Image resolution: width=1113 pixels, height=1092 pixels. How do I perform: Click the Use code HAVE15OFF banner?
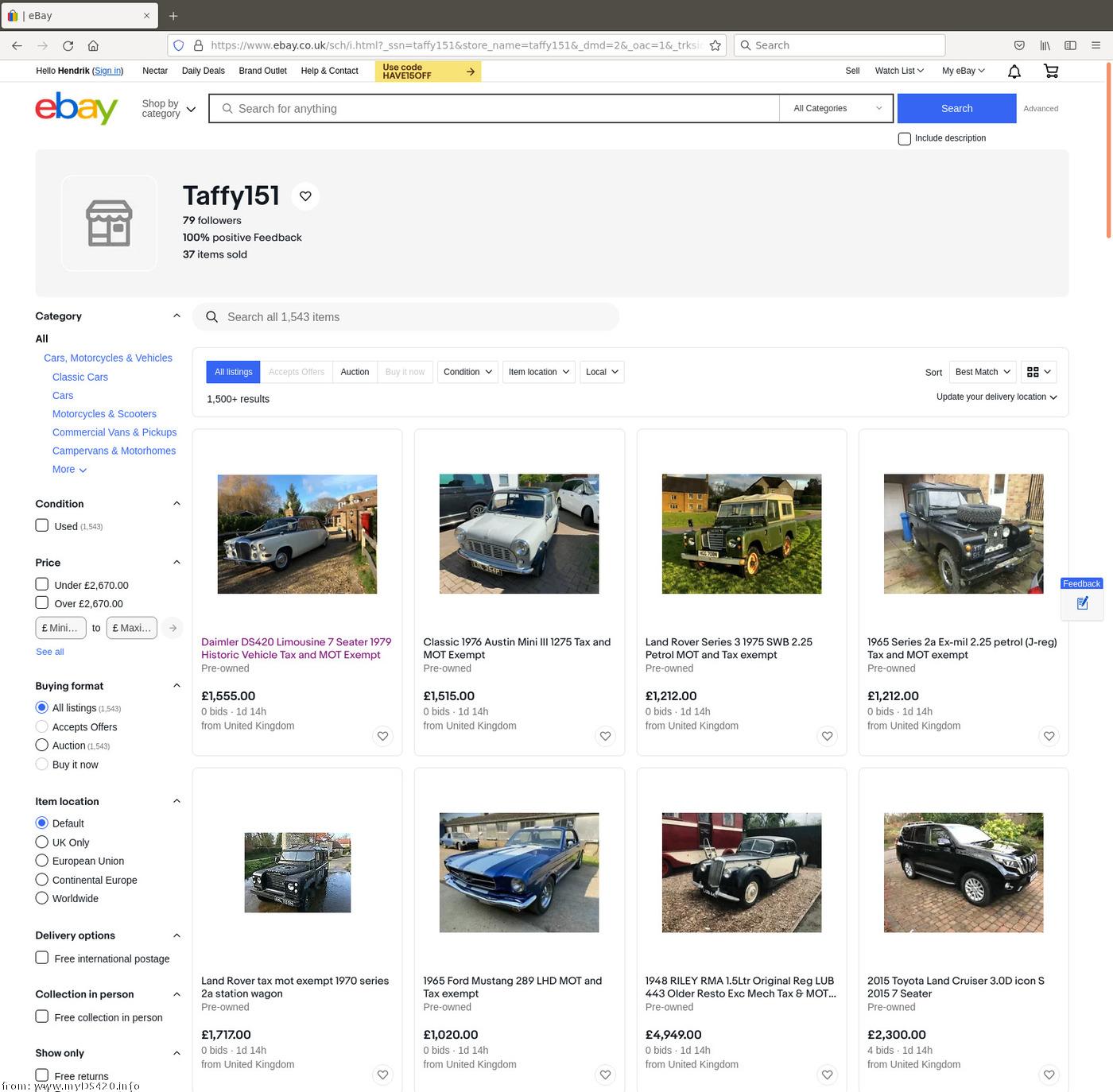[428, 72]
